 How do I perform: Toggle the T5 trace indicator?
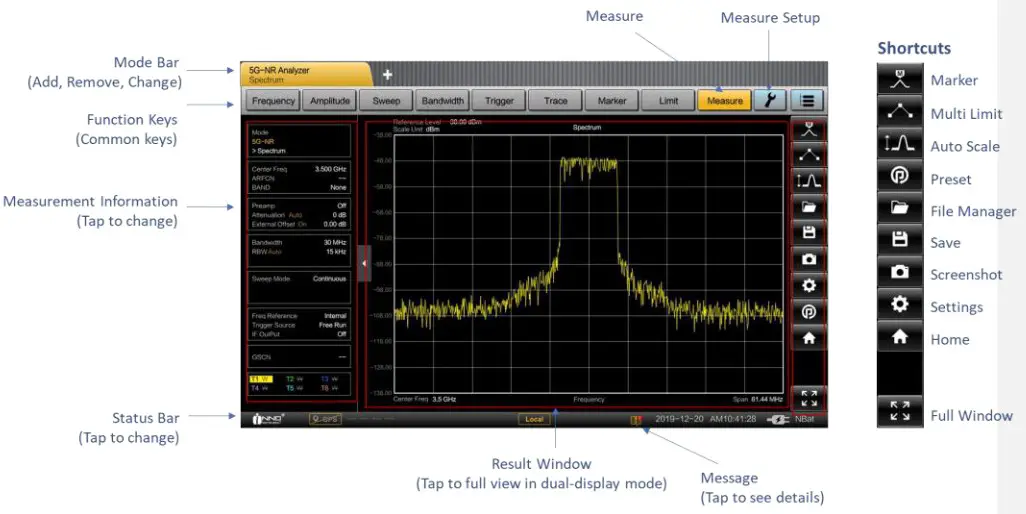[x=294, y=388]
